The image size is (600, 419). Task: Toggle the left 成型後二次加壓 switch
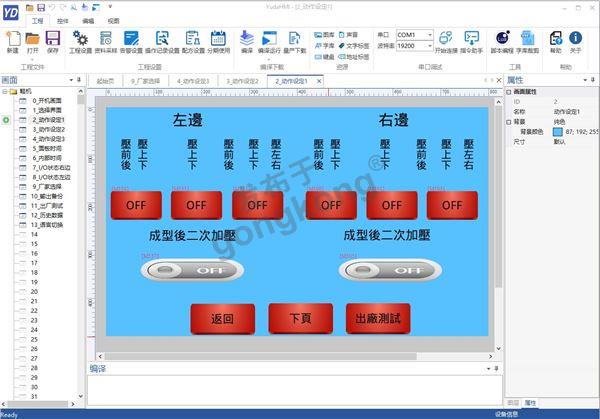pos(193,270)
